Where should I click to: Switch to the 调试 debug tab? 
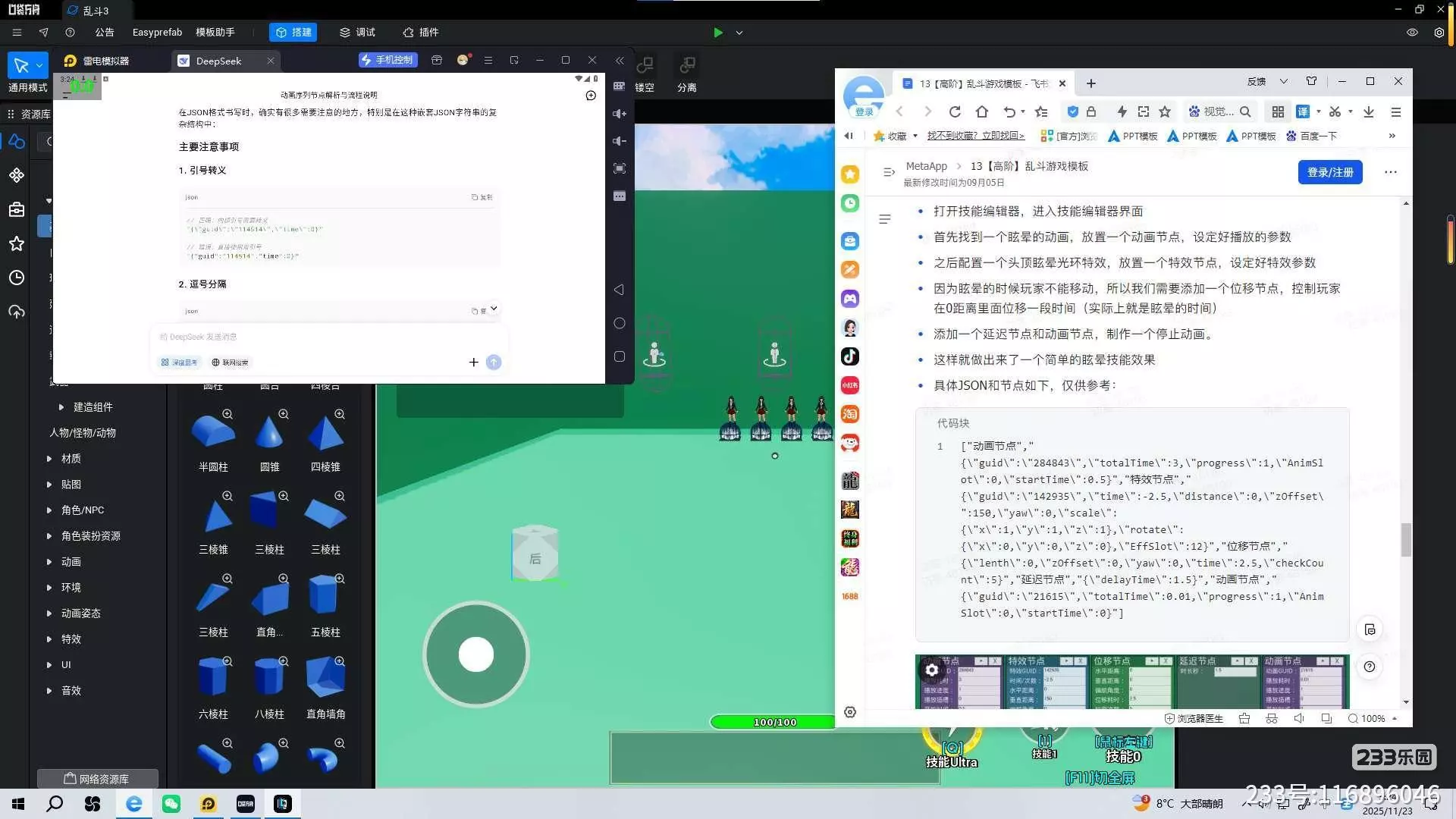(358, 33)
